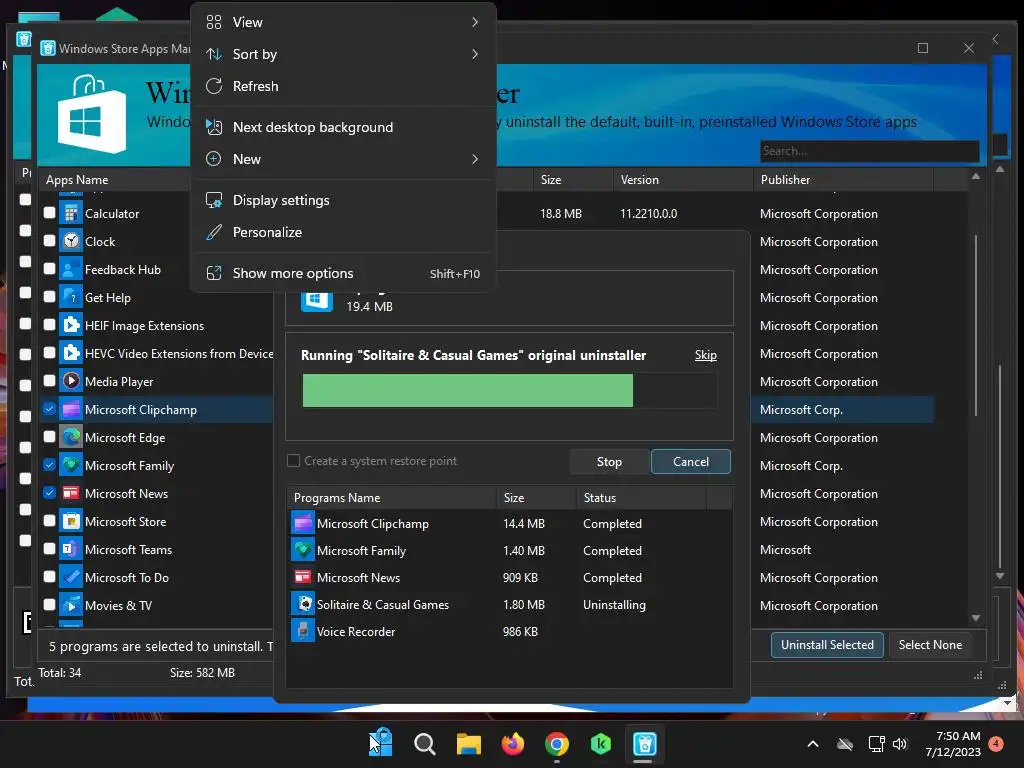The width and height of the screenshot is (1024, 768).
Task: Click the Microsoft Edge icon in the apps list
Action: [71, 438]
